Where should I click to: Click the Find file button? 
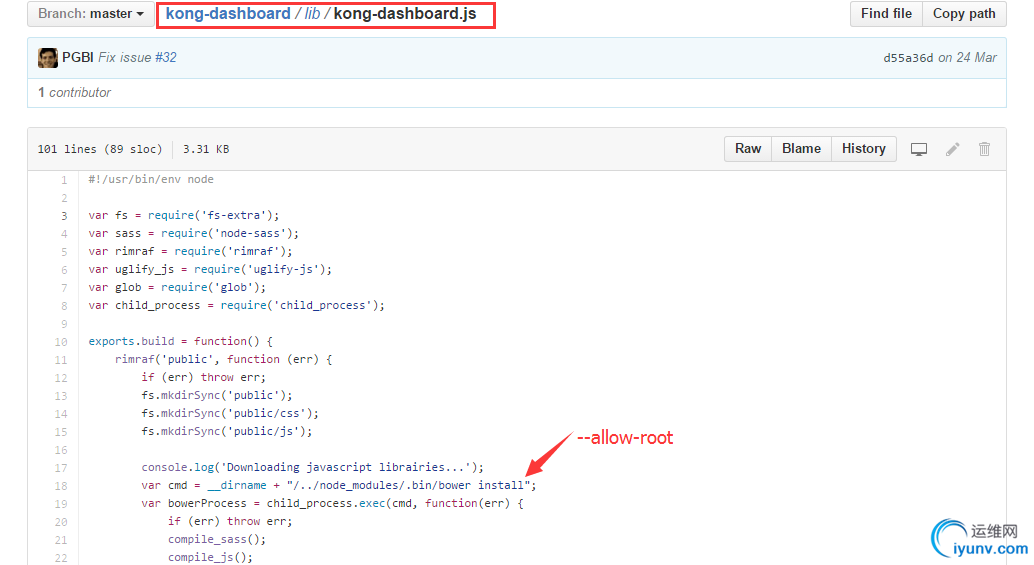(x=886, y=14)
